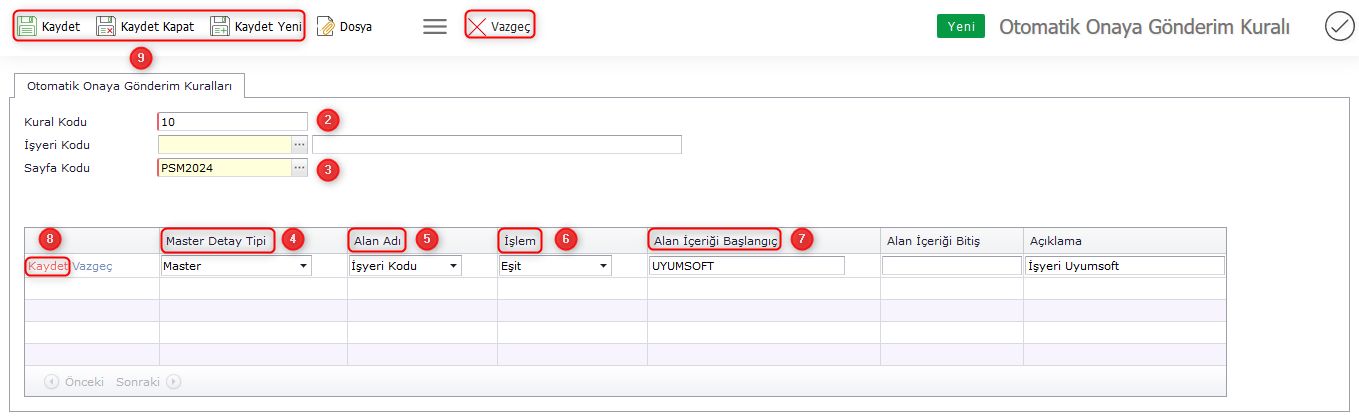1359x418 pixels.
Task: Click the Kaydet Yeni toolbar icon
Action: pyautogui.click(x=220, y=26)
